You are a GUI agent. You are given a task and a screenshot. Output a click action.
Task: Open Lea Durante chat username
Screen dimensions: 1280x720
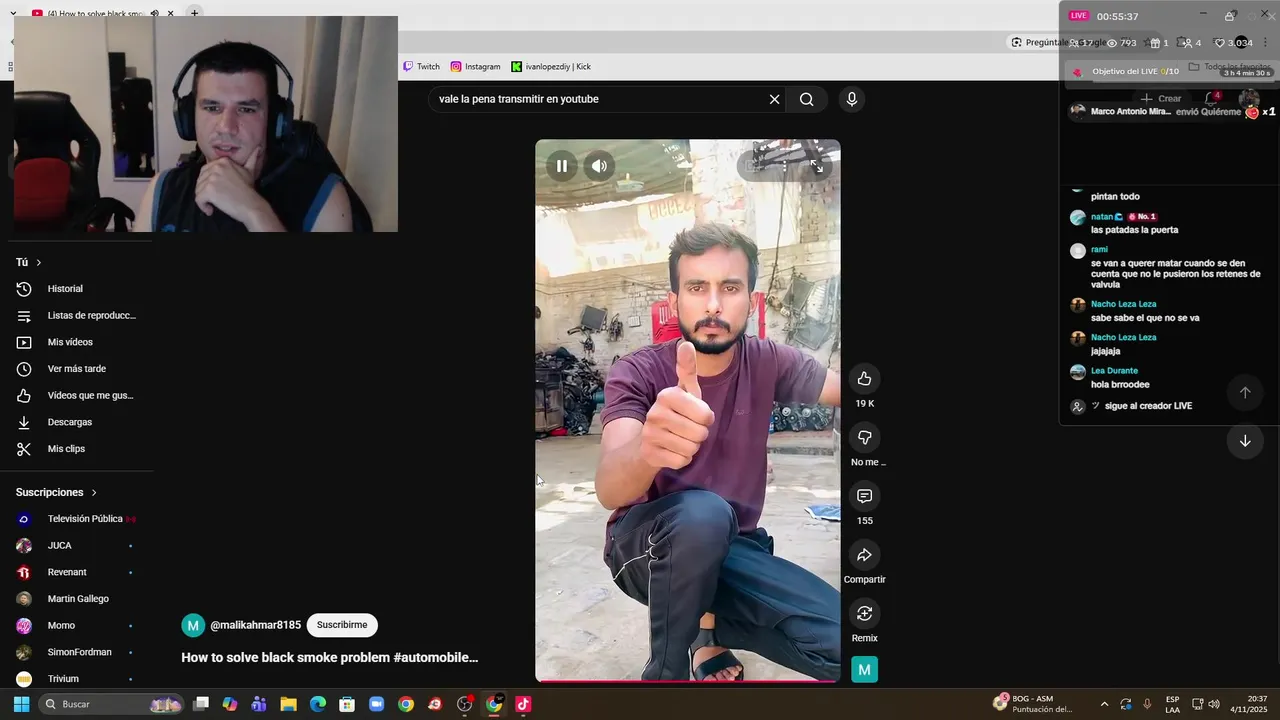[x=1113, y=371]
